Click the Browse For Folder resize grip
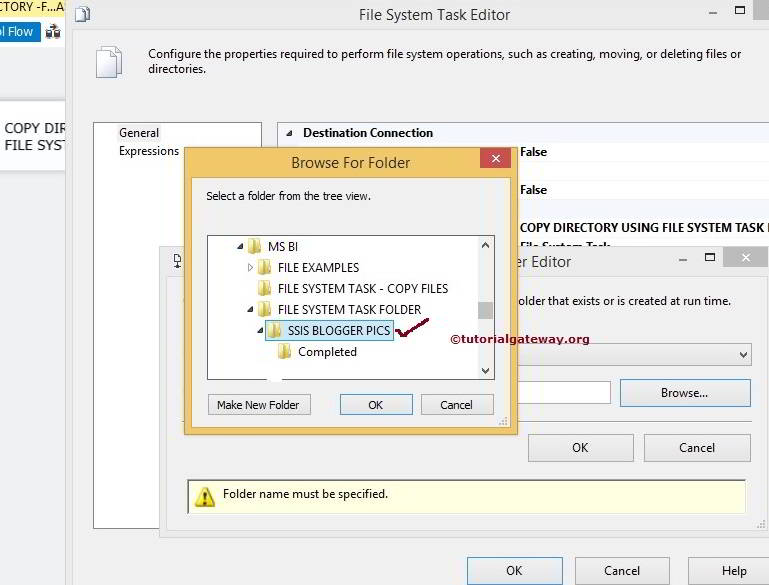769x585 pixels. [504, 421]
